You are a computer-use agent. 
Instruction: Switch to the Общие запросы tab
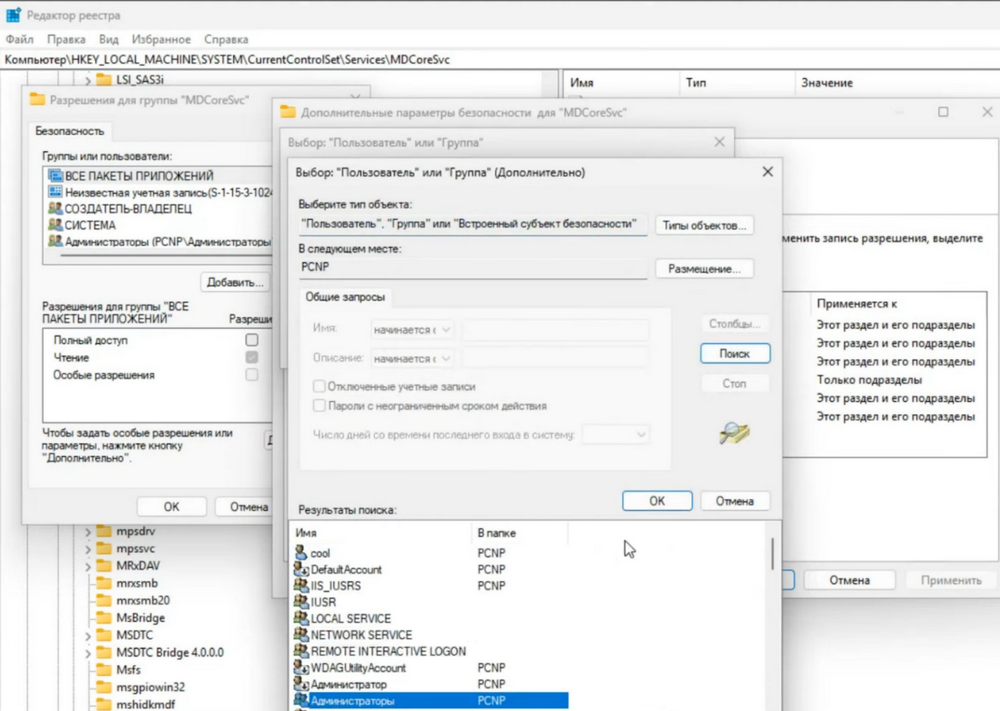point(344,297)
